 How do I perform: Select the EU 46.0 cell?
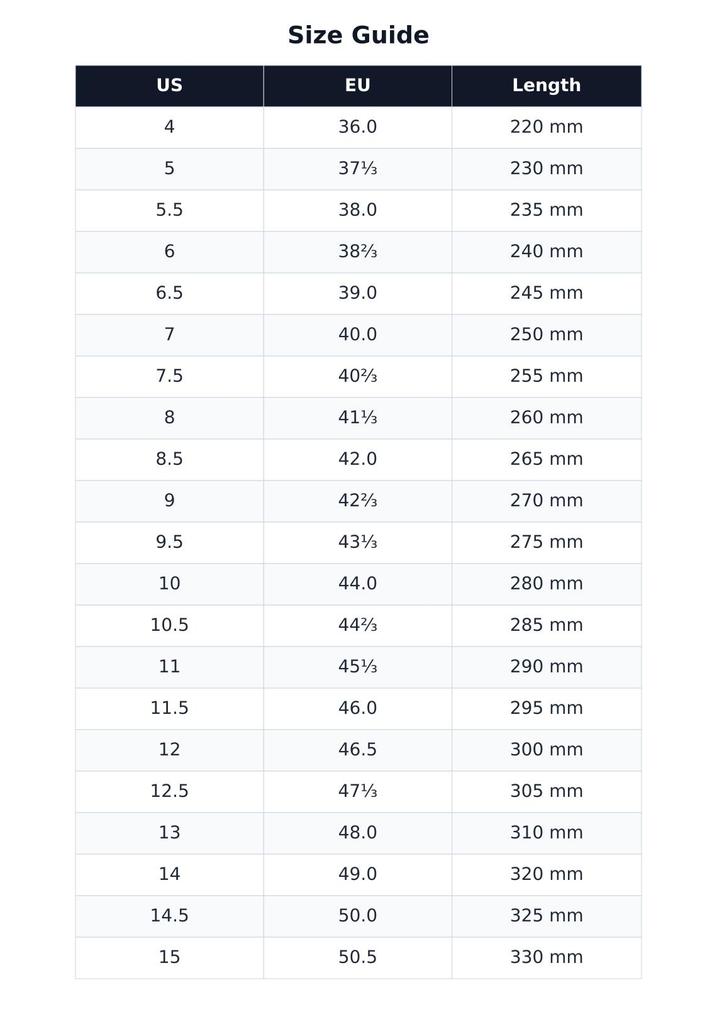357,709
